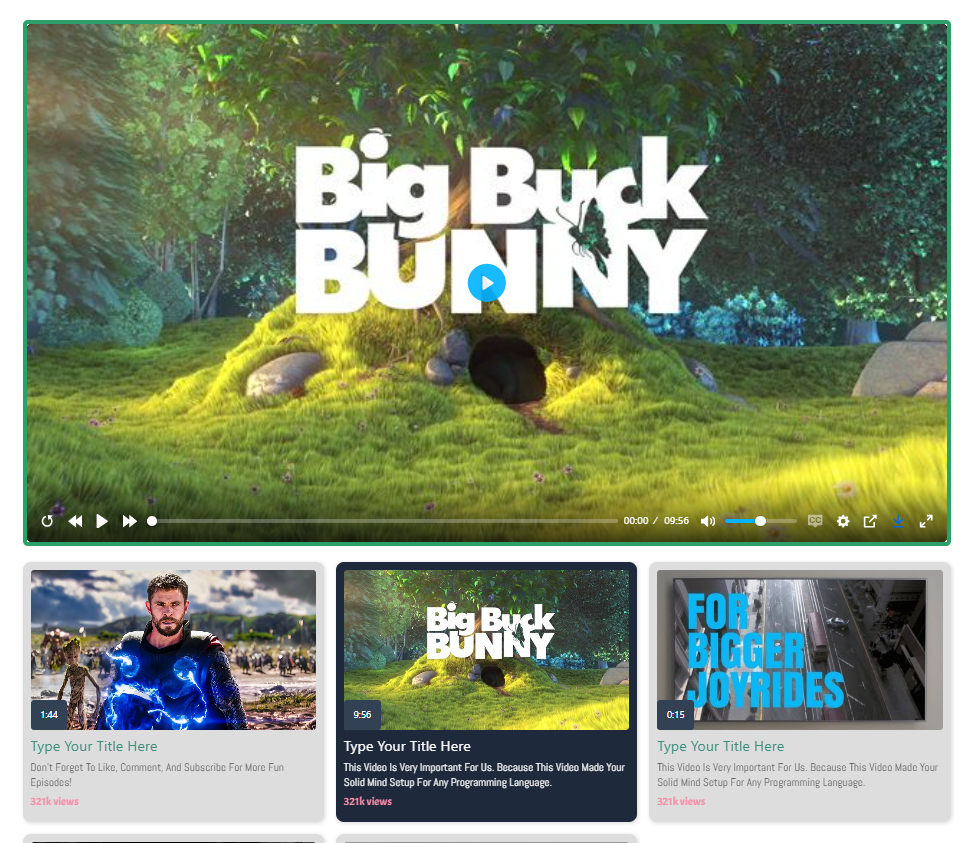Screen dimensions: 975x843
Task: Start playback with the control bar play button
Action: pyautogui.click(x=102, y=521)
